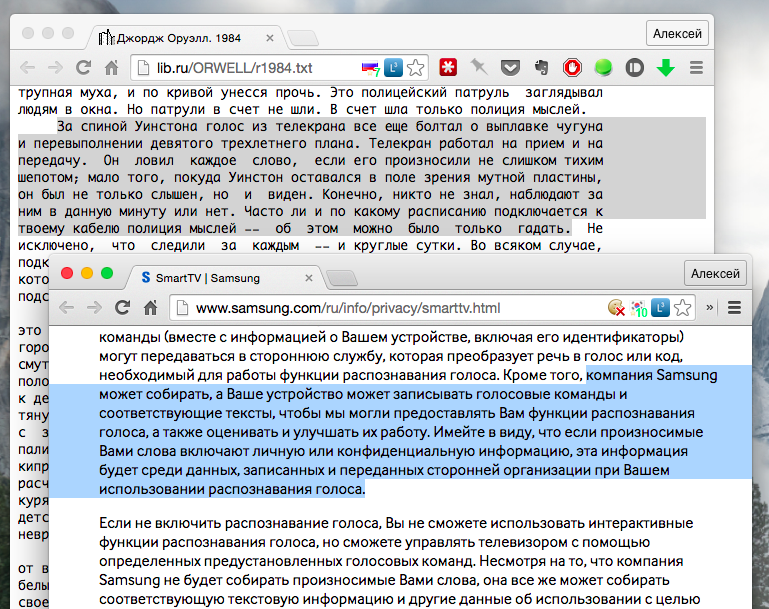Go forward in the Samsung window
This screenshot has height=609, width=769.
tap(94, 308)
